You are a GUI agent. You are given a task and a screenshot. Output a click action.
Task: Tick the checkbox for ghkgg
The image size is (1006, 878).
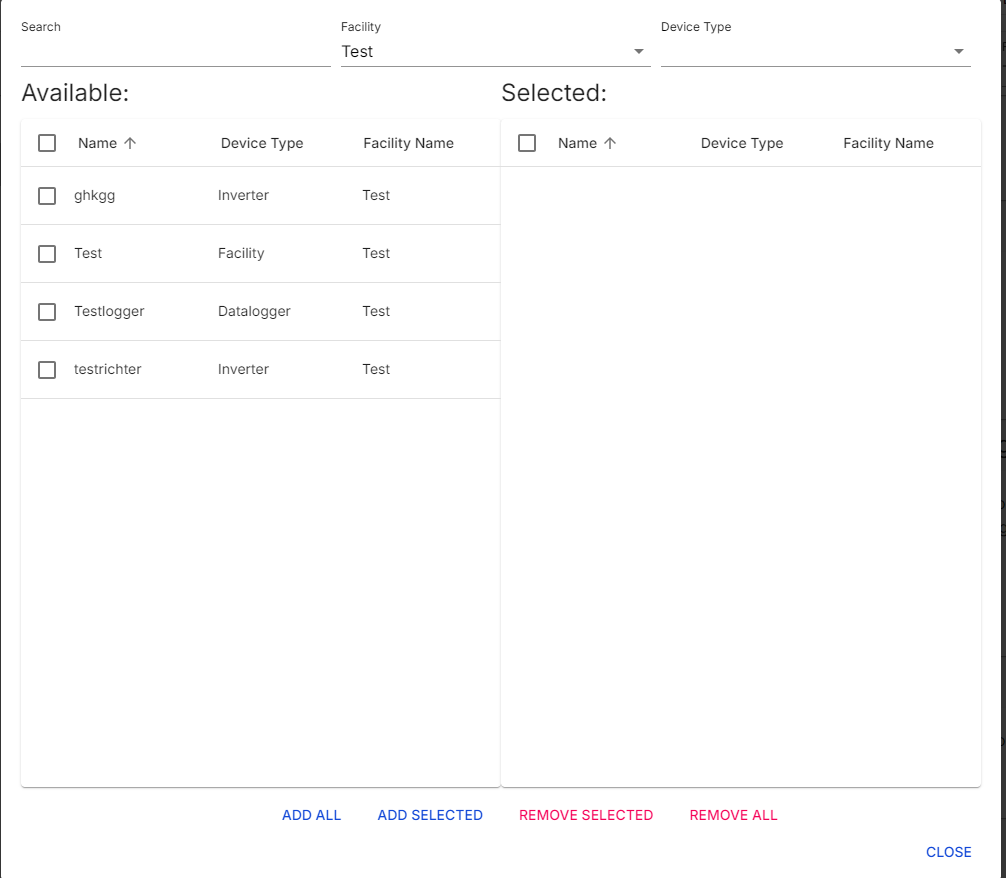(x=47, y=196)
